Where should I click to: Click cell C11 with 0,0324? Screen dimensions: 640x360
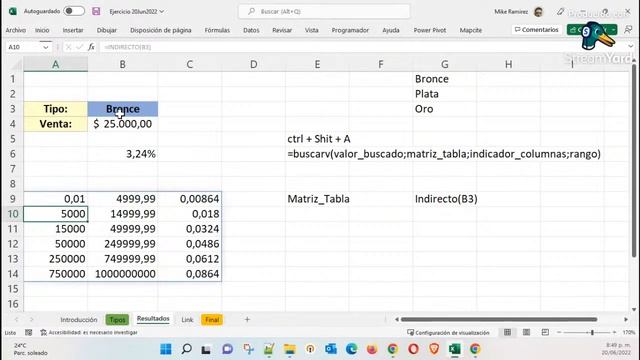(x=190, y=229)
